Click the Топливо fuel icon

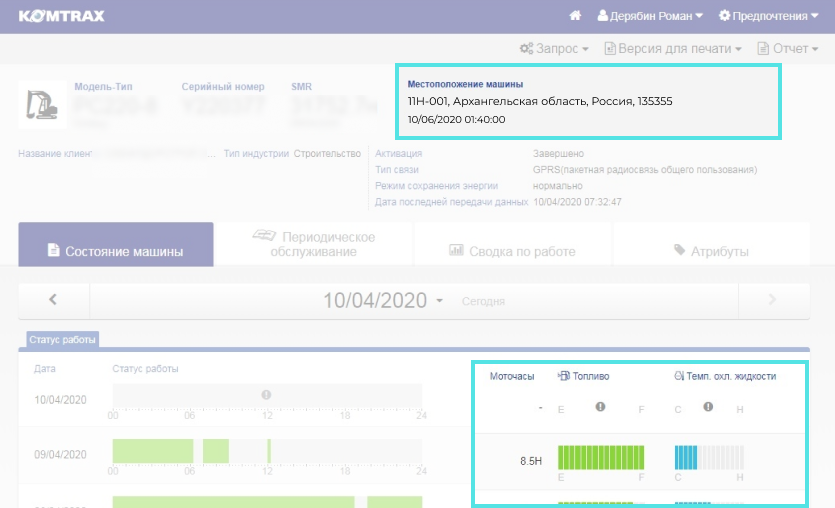[x=563, y=376]
